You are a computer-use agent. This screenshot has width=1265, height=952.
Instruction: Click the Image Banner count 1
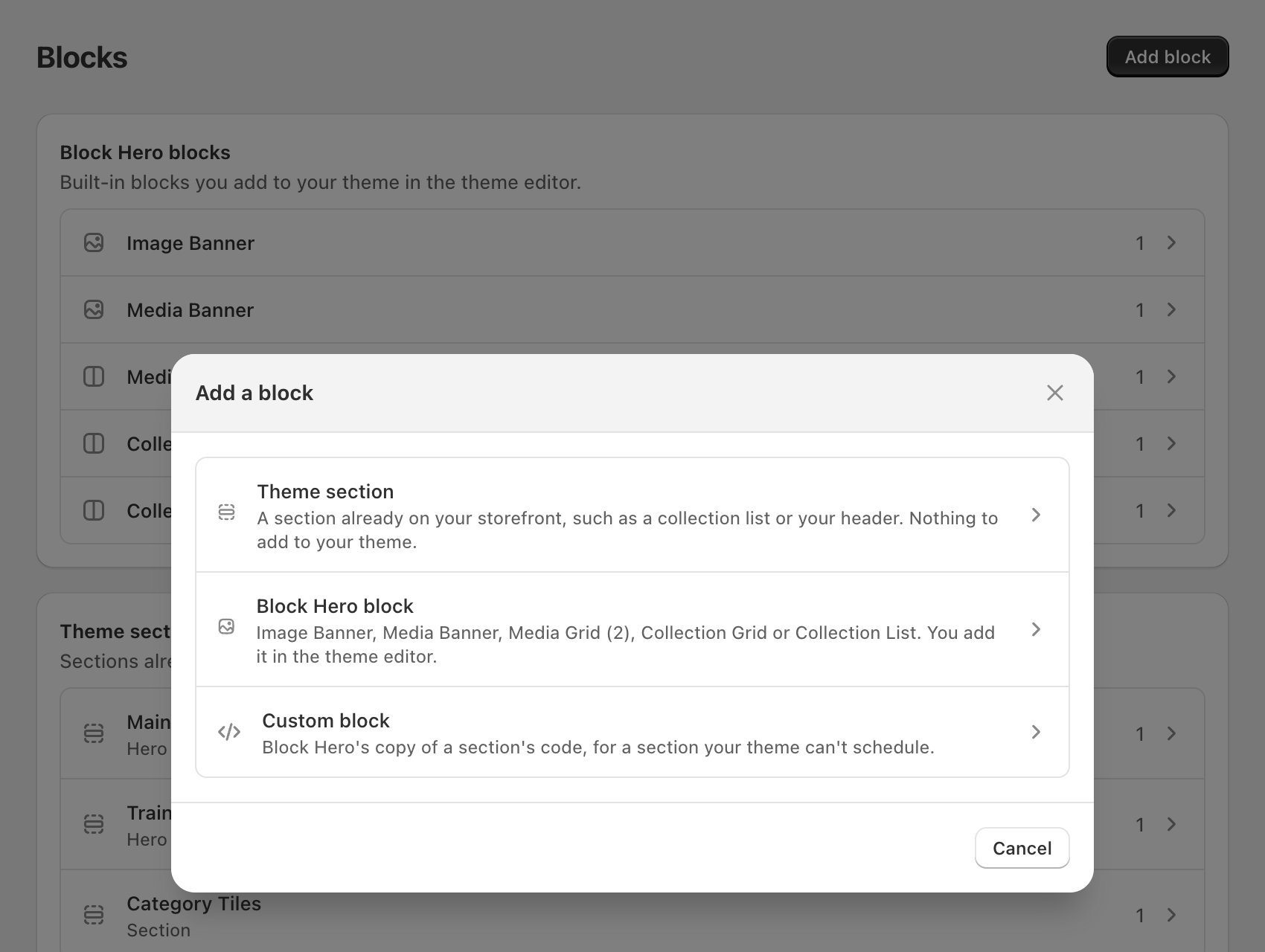1139,243
